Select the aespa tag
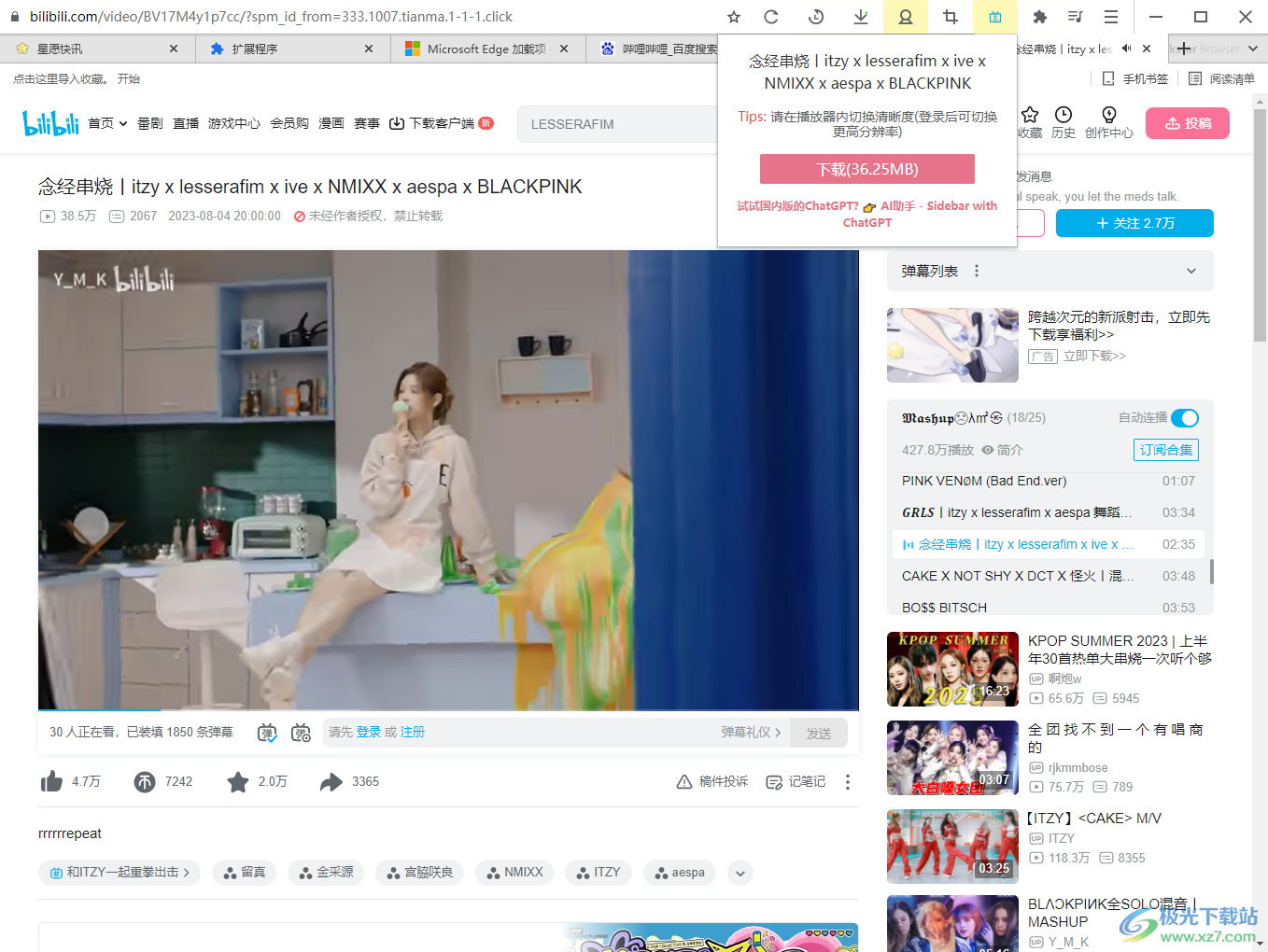This screenshot has width=1268, height=952. (x=680, y=873)
